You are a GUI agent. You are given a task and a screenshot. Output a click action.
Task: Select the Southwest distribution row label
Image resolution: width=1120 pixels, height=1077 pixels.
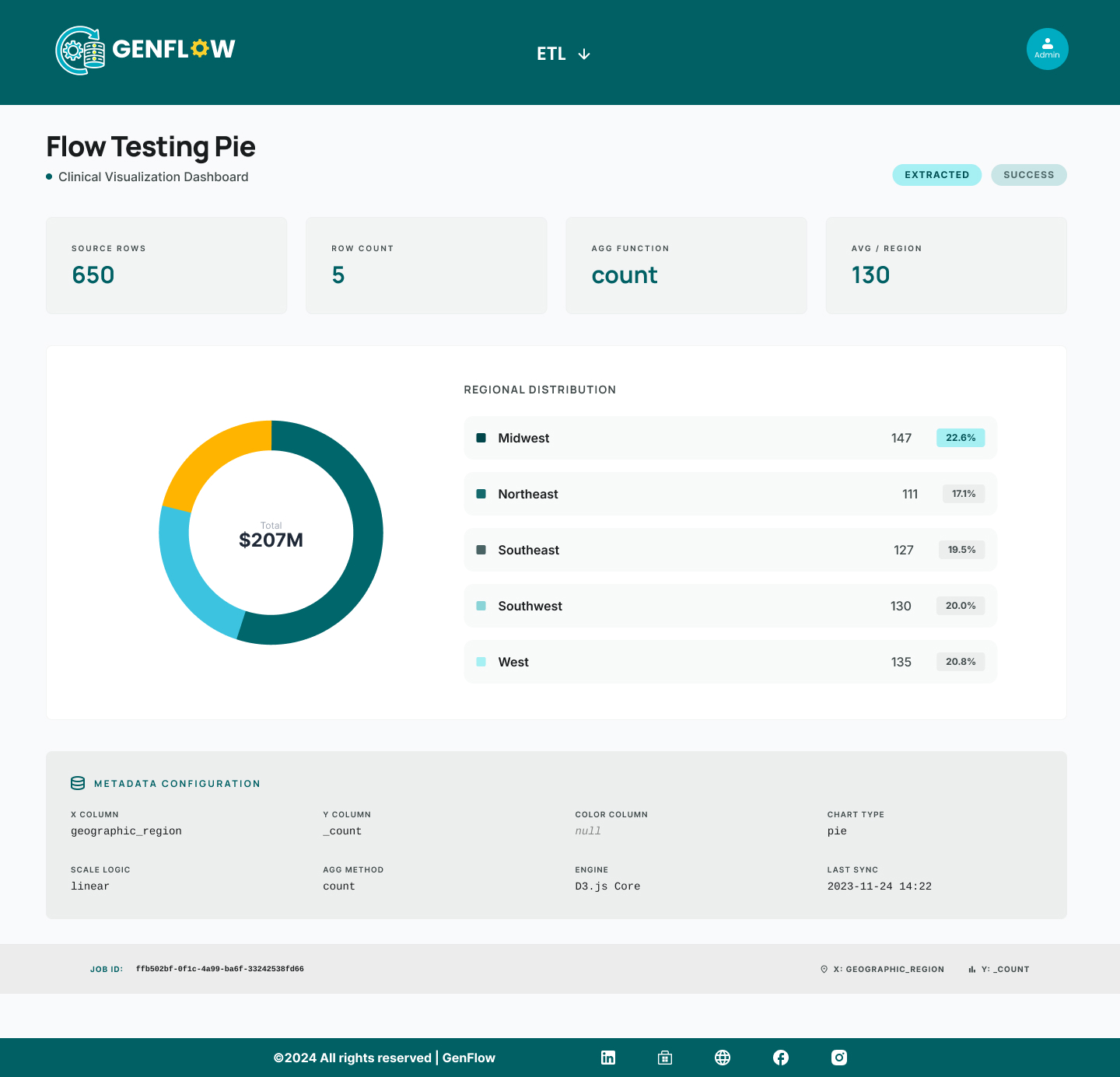point(530,606)
